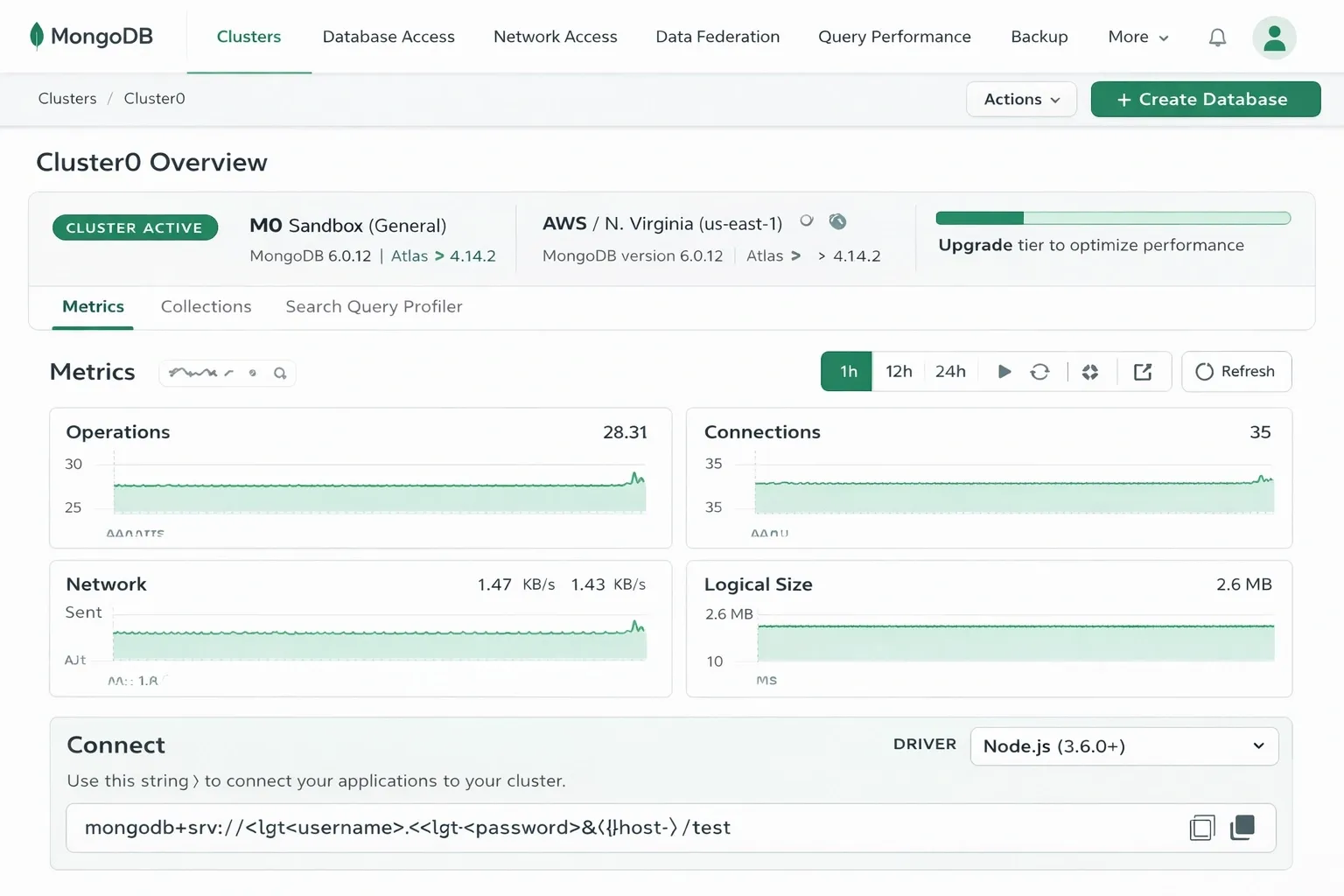Click Refresh to reload metrics
Viewport: 1344px width, 896px height.
1235,371
